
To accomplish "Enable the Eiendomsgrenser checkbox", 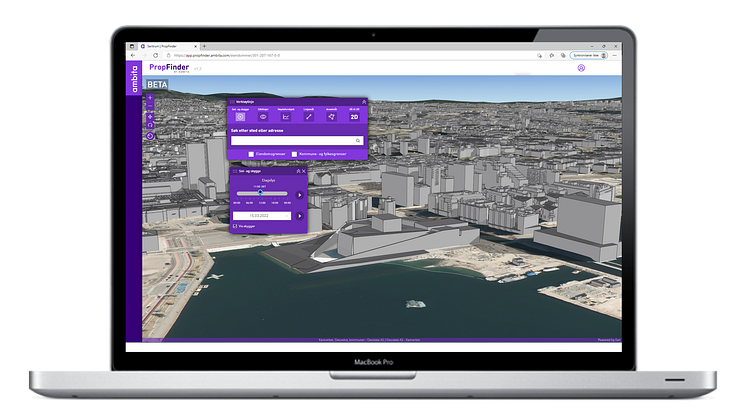I will (x=251, y=154).
